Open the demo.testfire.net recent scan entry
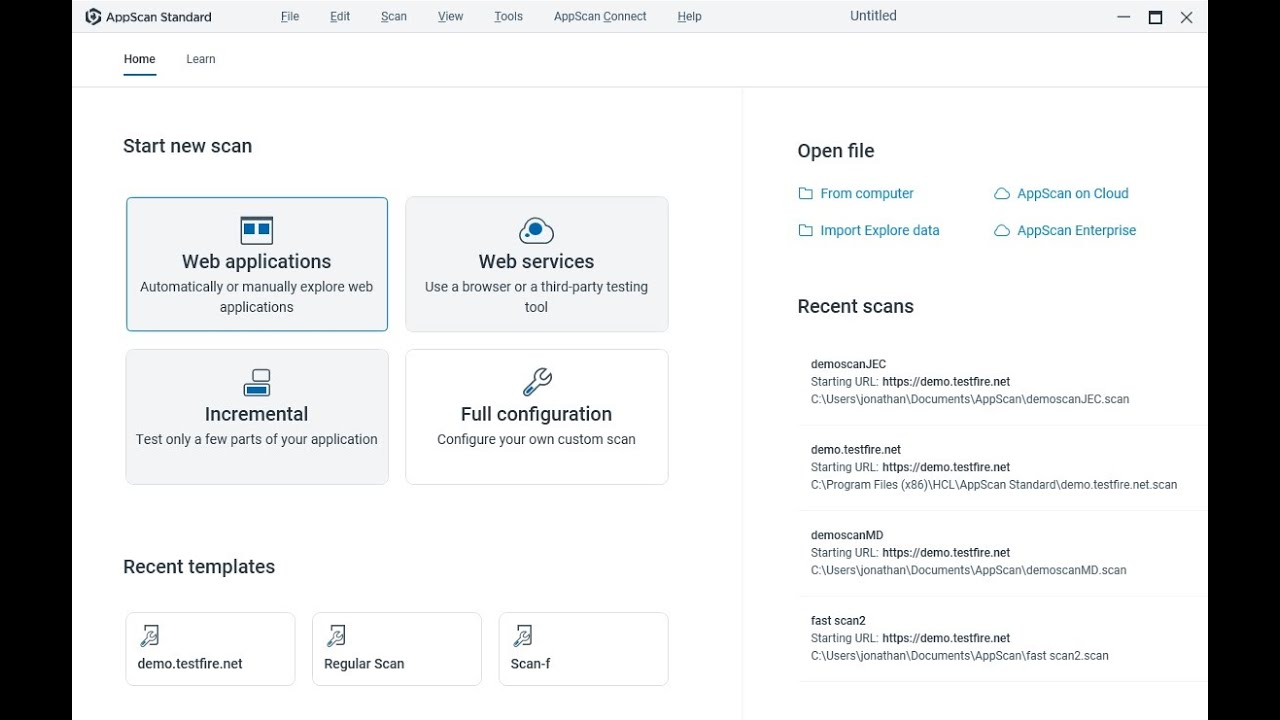 (1003, 467)
